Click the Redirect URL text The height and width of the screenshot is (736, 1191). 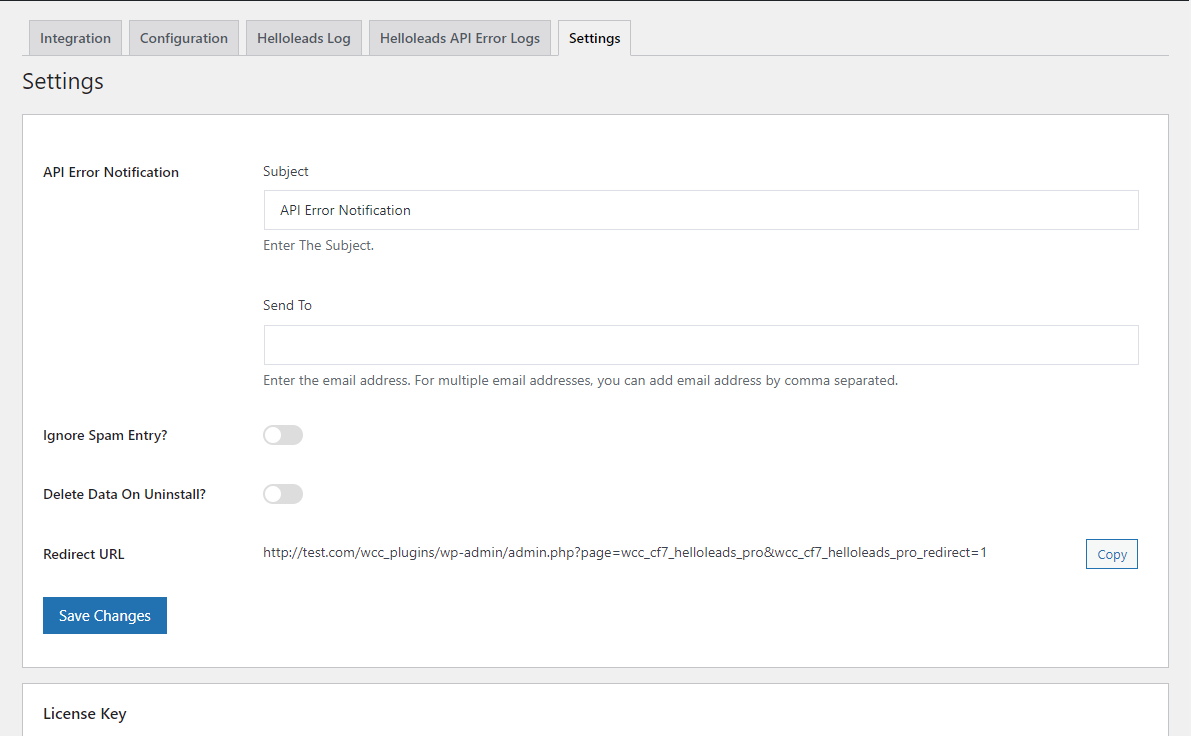[624, 552]
